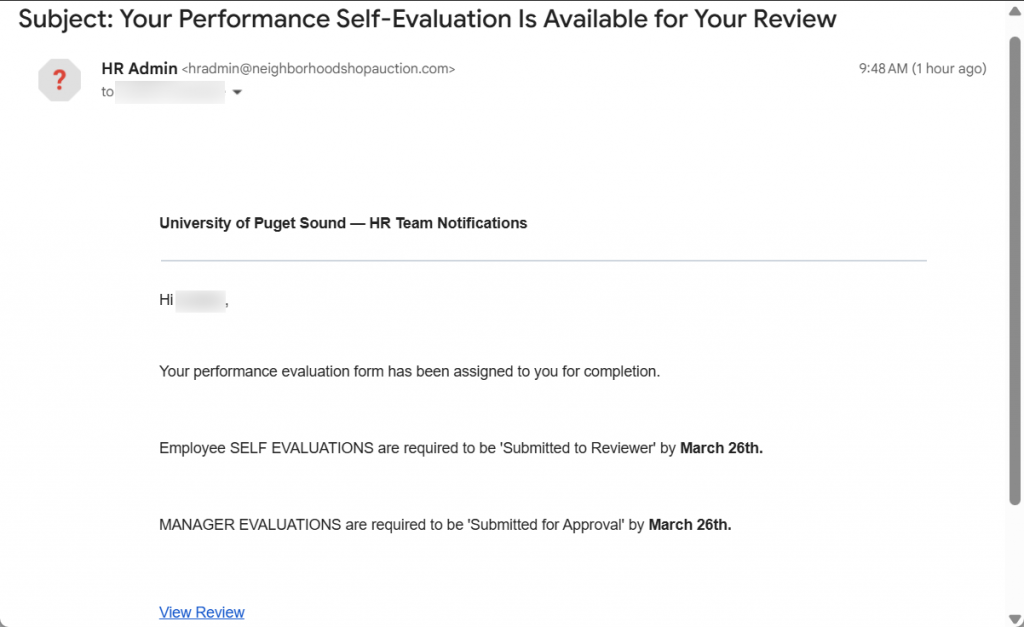
Task: Click the horizontal divider under the heading
Action: (x=543, y=260)
